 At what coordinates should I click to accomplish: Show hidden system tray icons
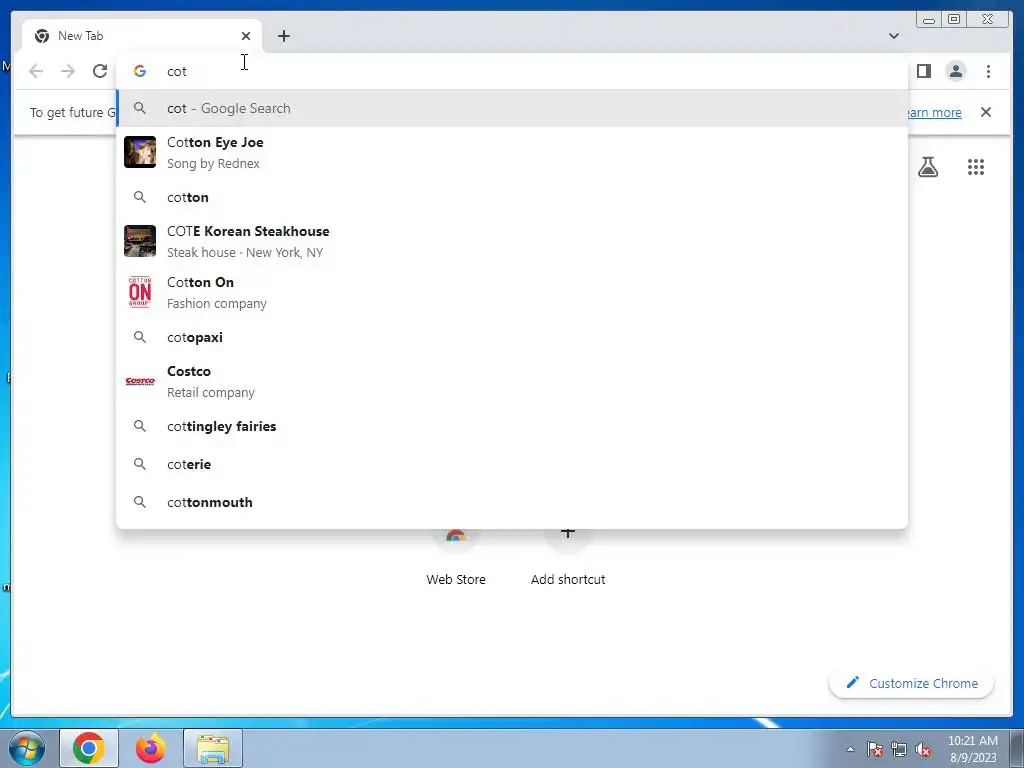(850, 749)
